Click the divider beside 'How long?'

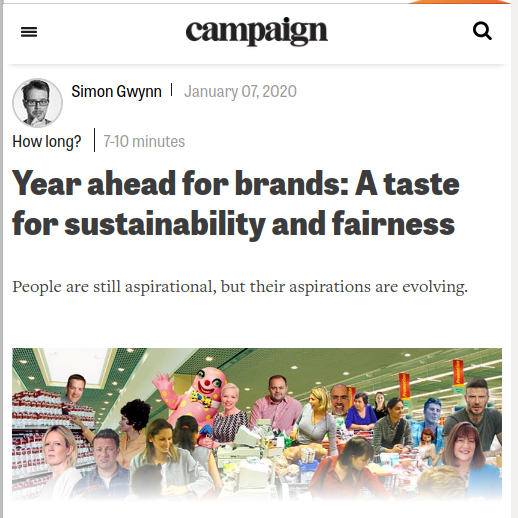[95, 140]
